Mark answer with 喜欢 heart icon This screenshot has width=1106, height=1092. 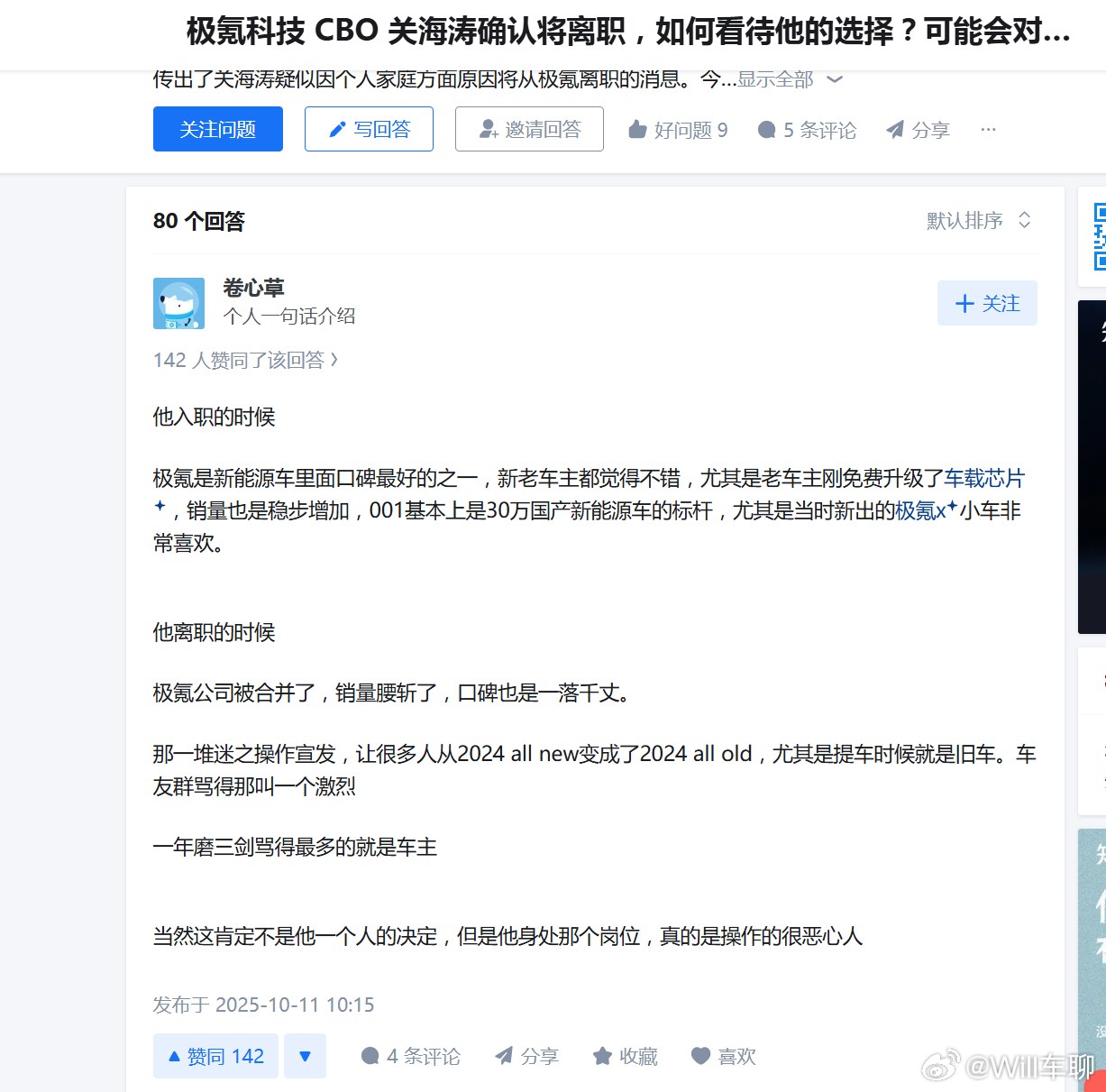[x=723, y=1056]
